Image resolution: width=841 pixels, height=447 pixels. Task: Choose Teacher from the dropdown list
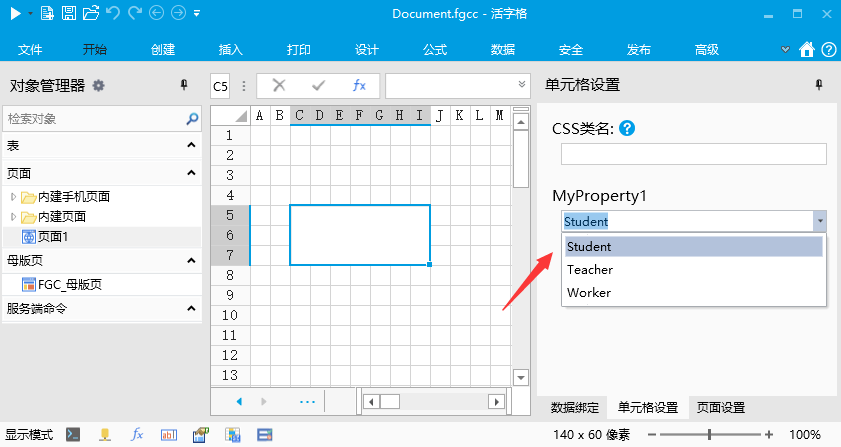694,269
